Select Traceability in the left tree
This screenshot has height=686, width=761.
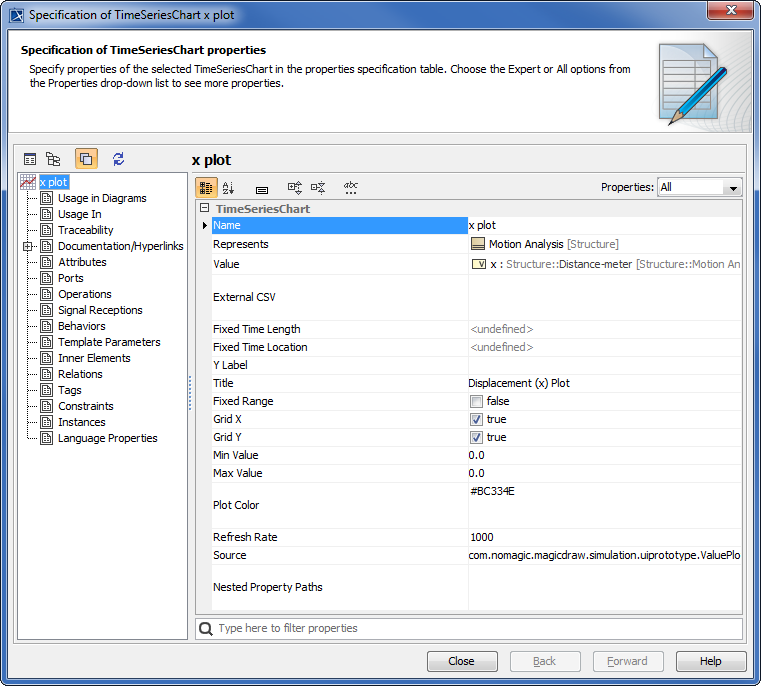click(x=85, y=230)
